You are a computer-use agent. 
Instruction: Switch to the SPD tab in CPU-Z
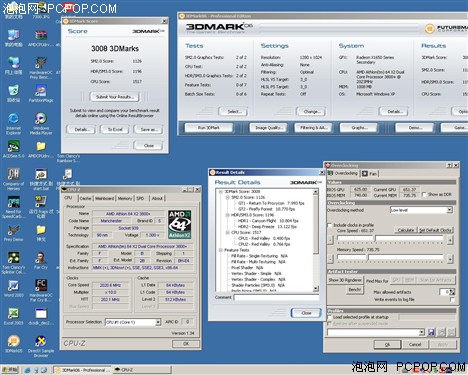pos(140,198)
